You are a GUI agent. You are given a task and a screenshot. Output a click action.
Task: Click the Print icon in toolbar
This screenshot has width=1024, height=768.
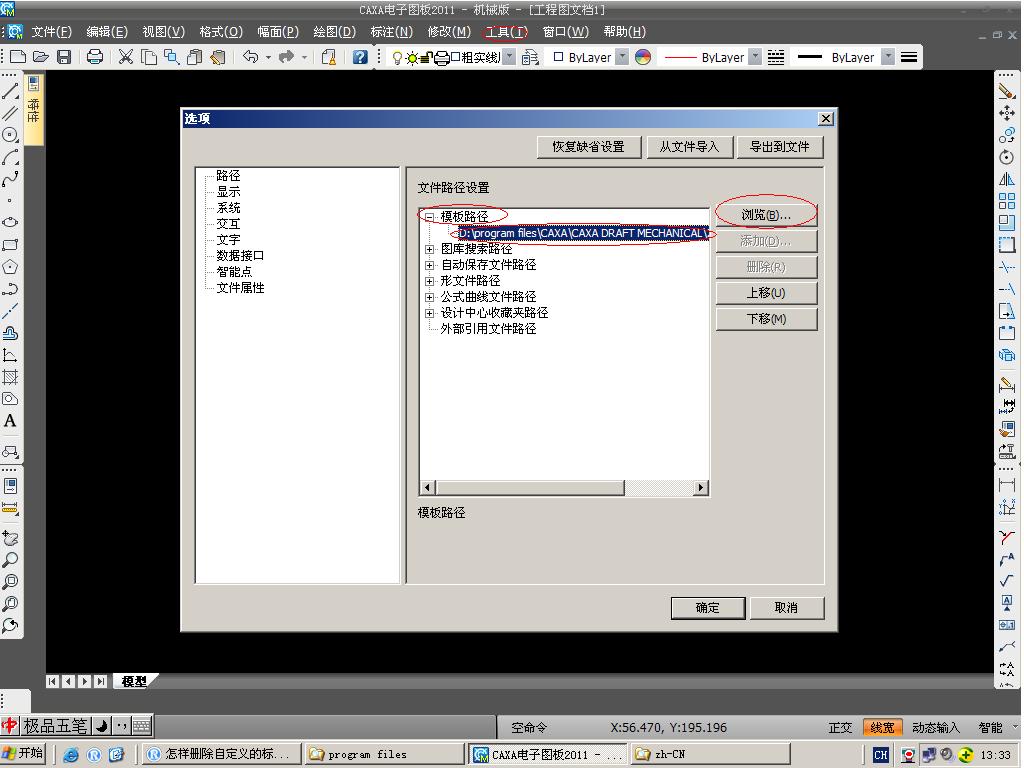click(x=95, y=57)
